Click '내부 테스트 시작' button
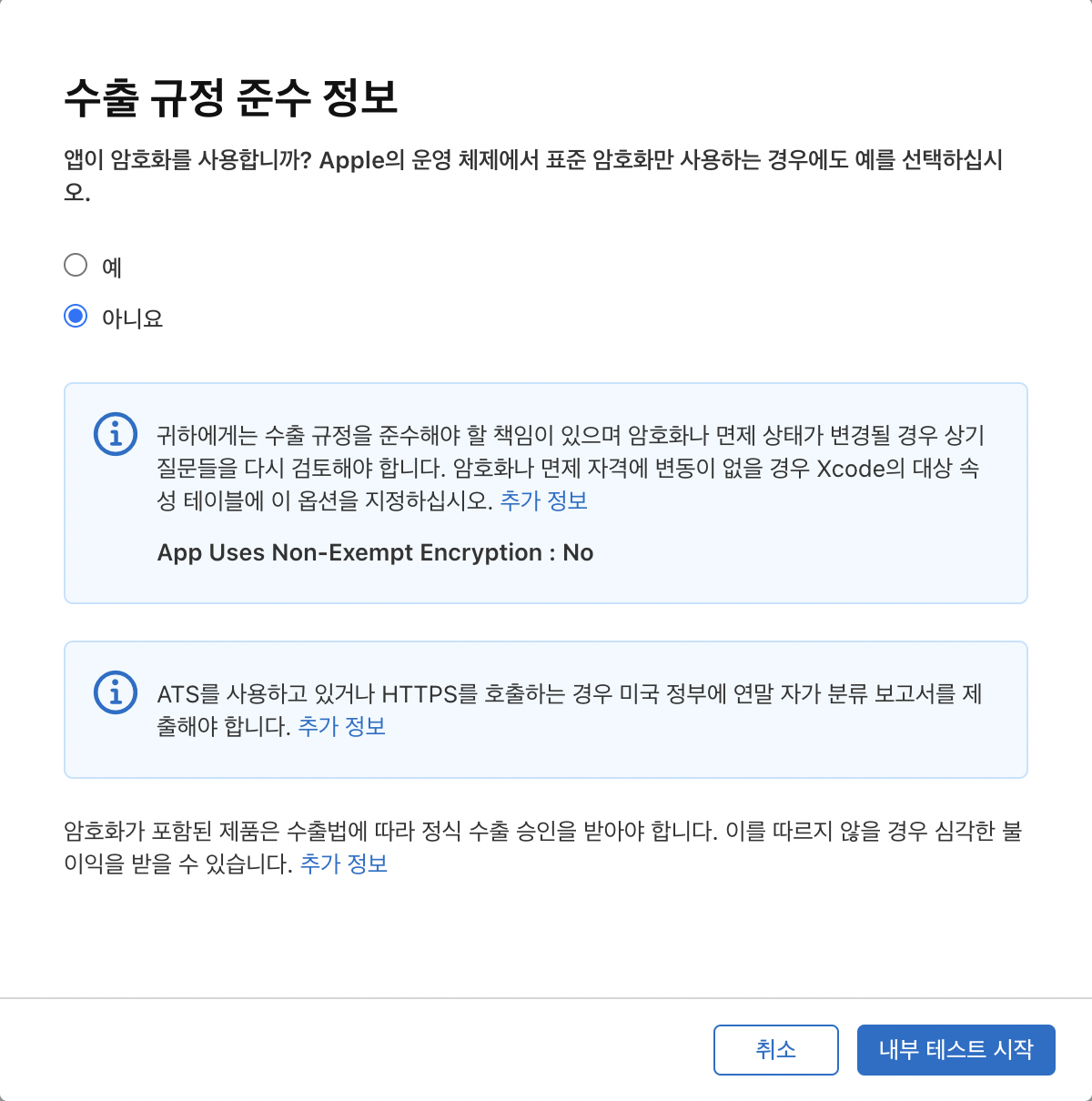Screen dimensions: 1092x1101 [x=956, y=1050]
